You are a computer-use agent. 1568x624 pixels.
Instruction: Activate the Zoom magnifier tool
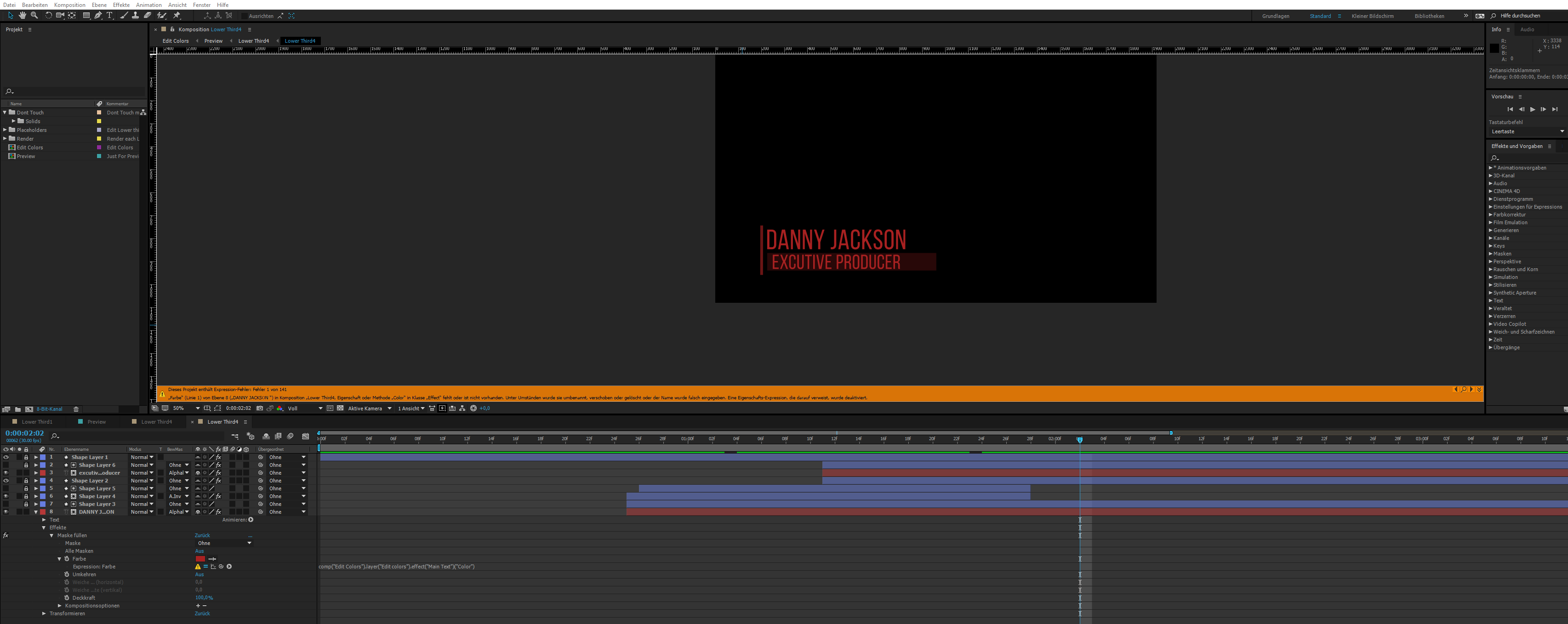point(34,16)
